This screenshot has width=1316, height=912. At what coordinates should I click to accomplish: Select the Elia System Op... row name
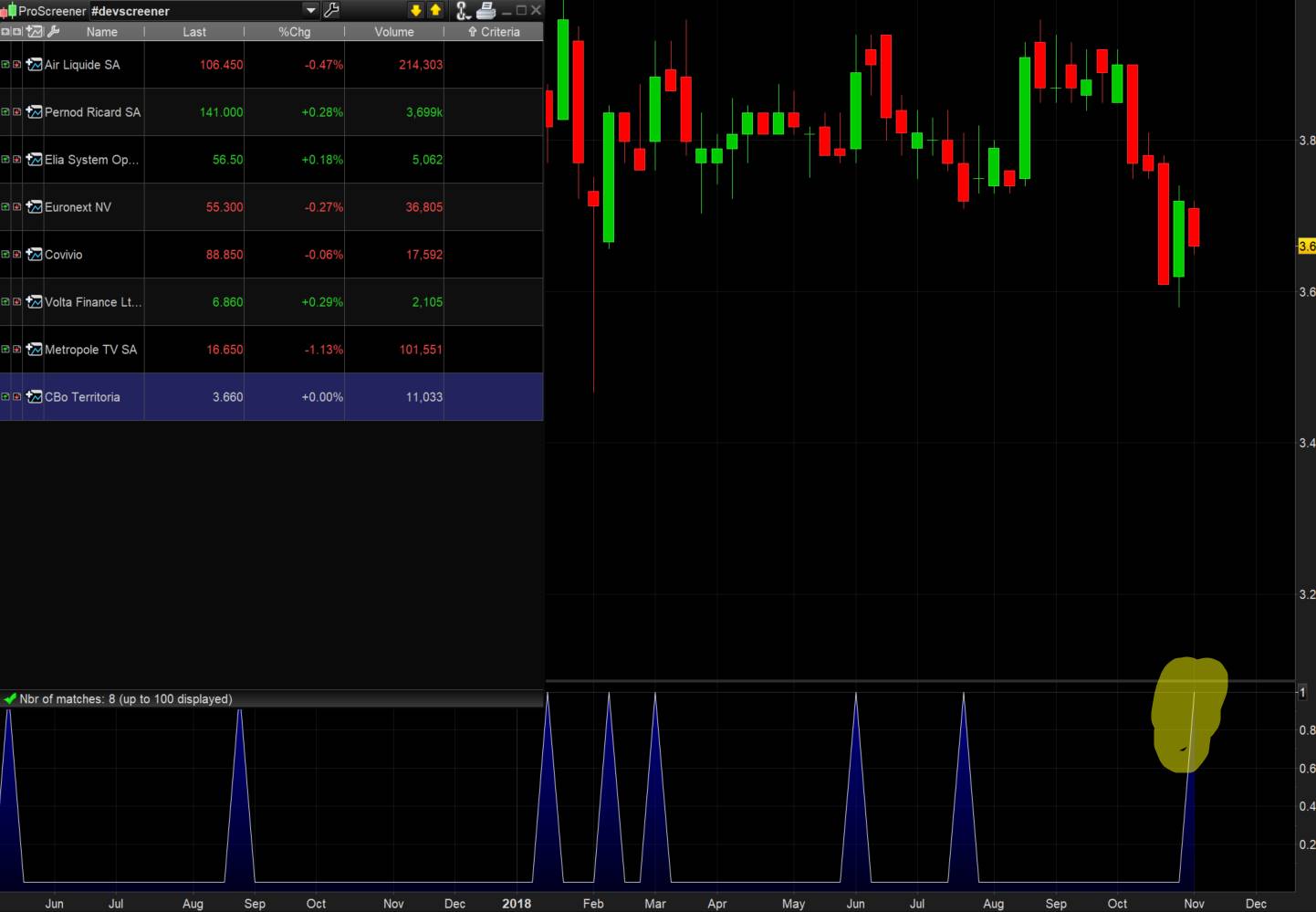click(92, 160)
